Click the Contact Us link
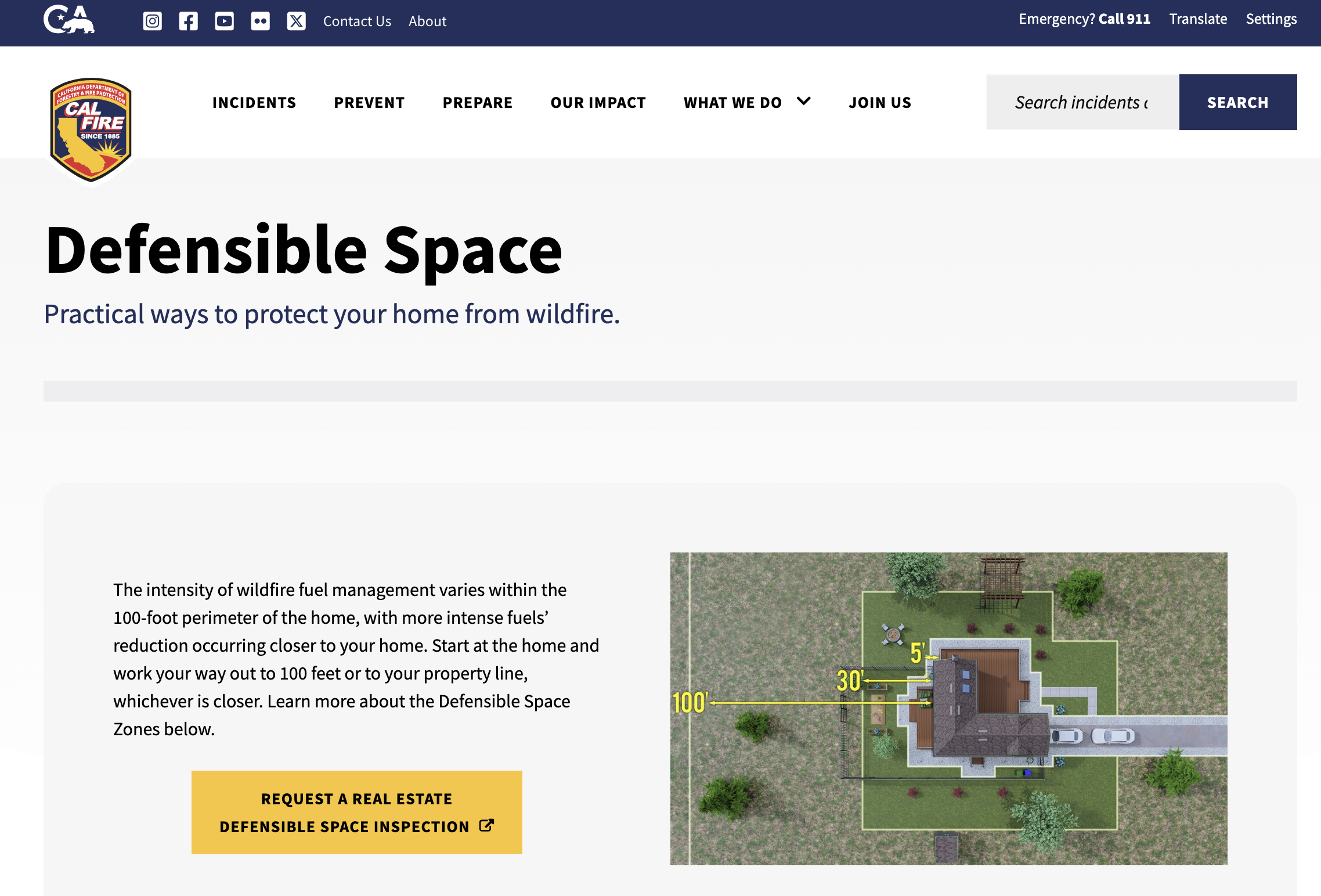The height and width of the screenshot is (896, 1321). coord(357,21)
